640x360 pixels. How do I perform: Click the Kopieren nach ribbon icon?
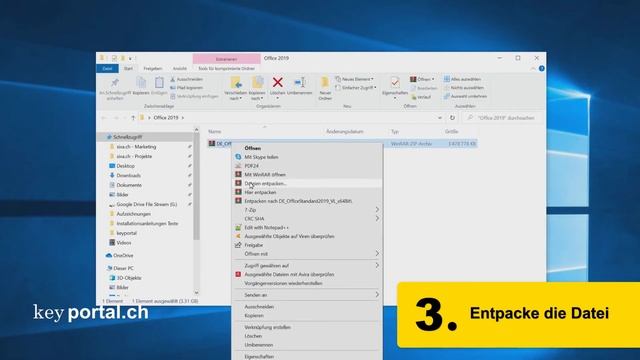point(258,83)
